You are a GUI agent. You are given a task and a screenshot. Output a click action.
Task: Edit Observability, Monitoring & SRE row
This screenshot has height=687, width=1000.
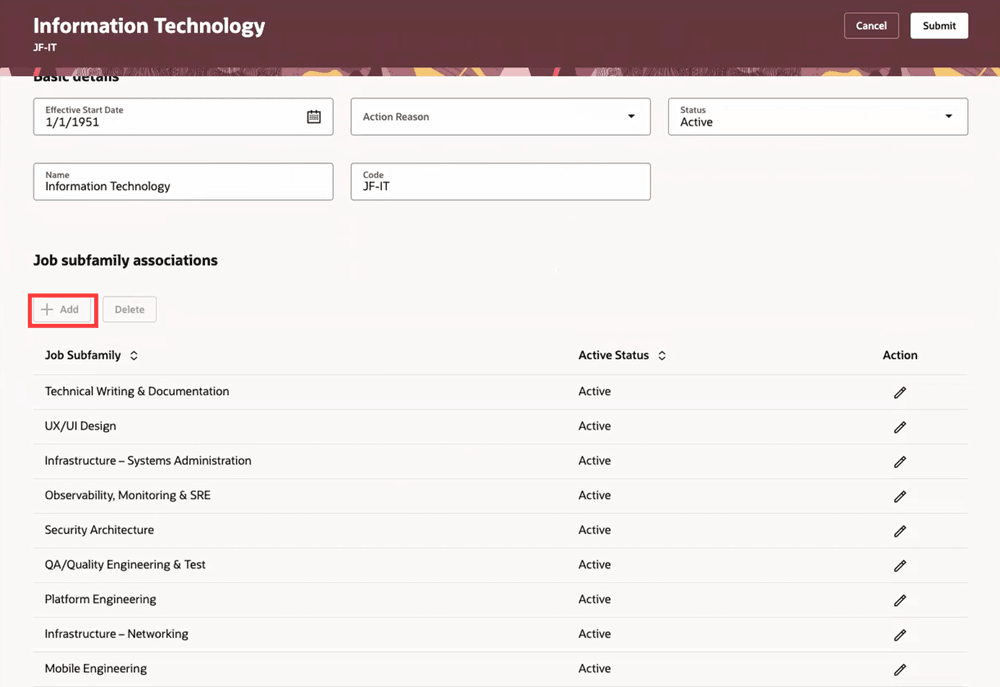(x=900, y=496)
